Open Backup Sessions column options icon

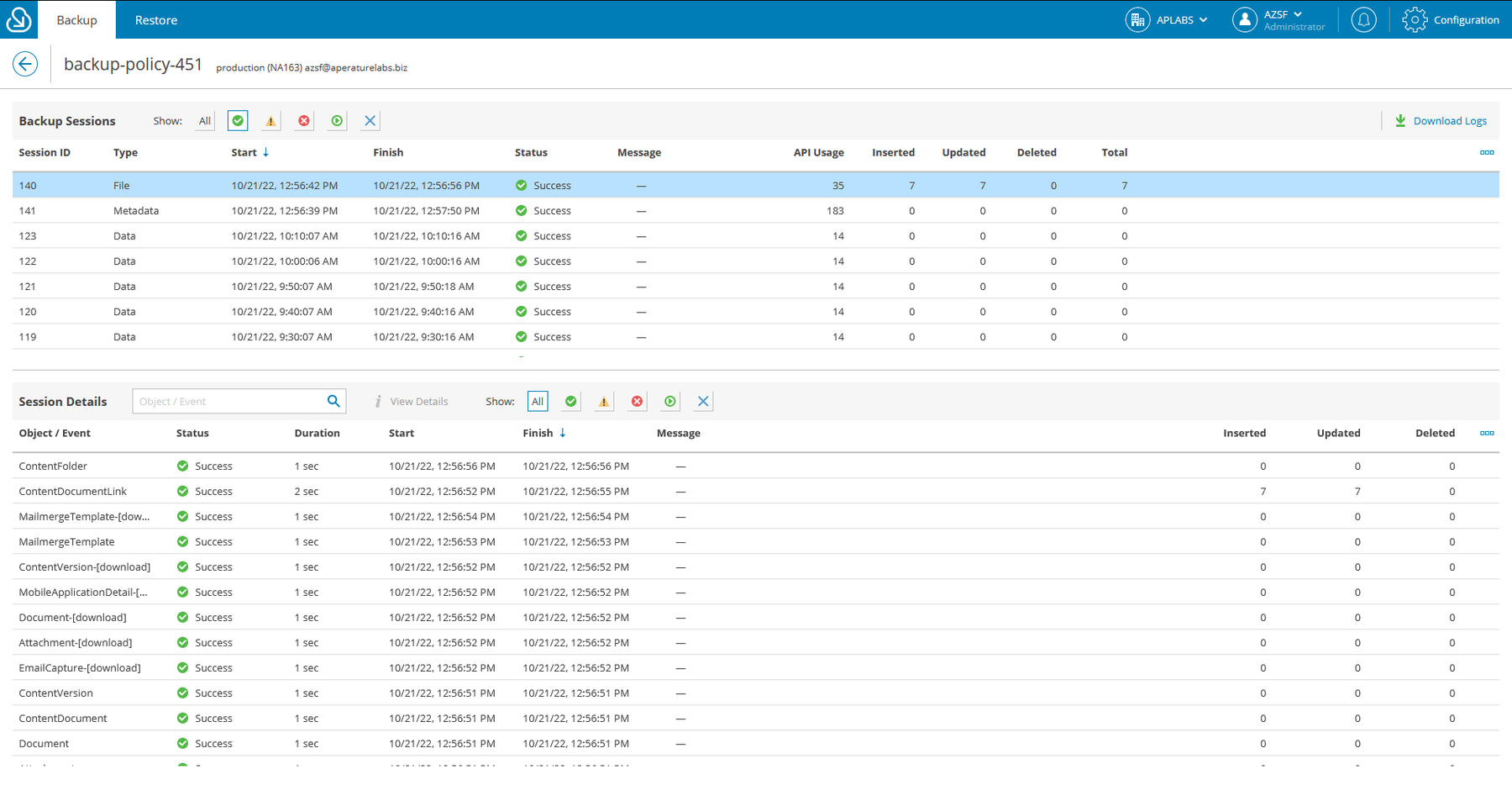pyautogui.click(x=1486, y=152)
